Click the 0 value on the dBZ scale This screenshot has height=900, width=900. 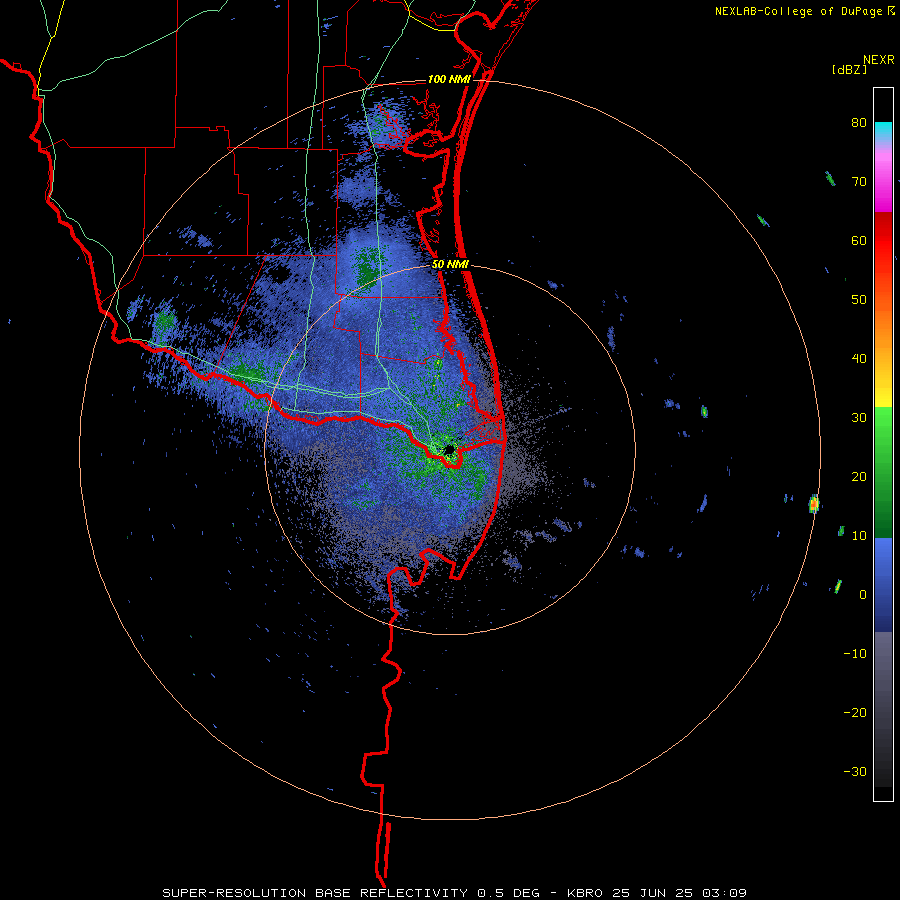863,595
